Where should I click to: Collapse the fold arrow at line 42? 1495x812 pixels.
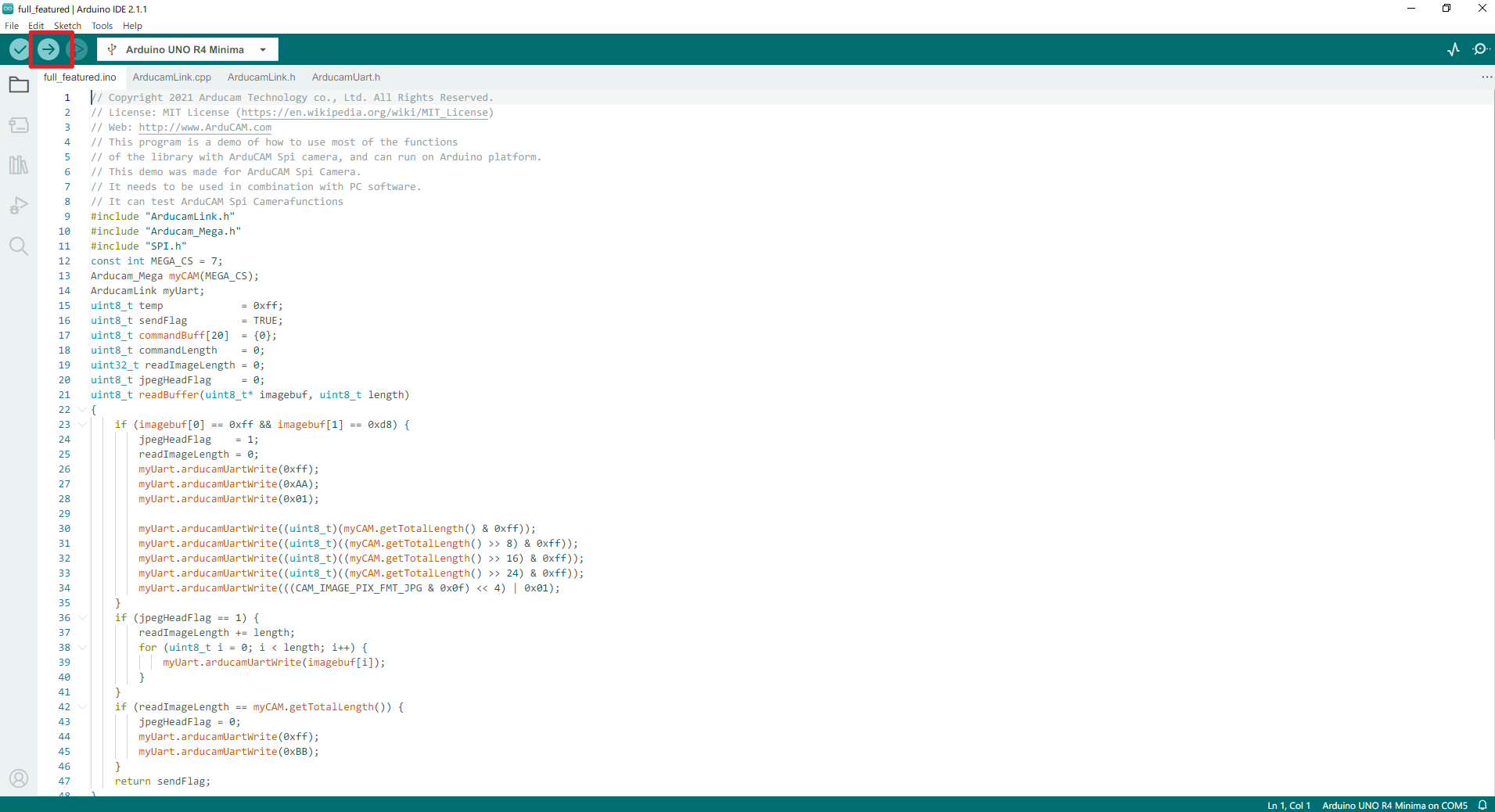point(82,707)
